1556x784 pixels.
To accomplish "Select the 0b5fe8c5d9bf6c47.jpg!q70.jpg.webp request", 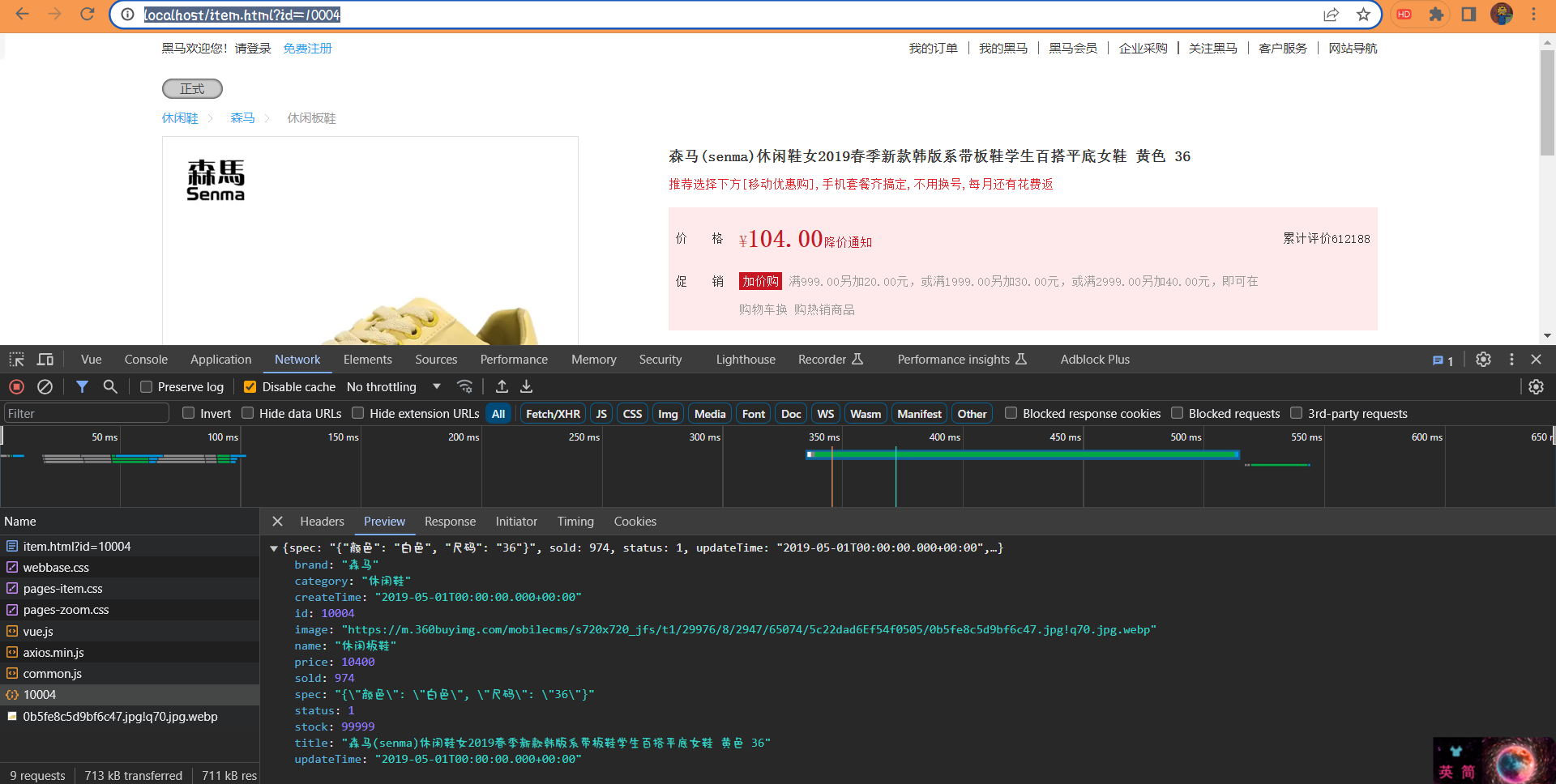I will pos(130,717).
